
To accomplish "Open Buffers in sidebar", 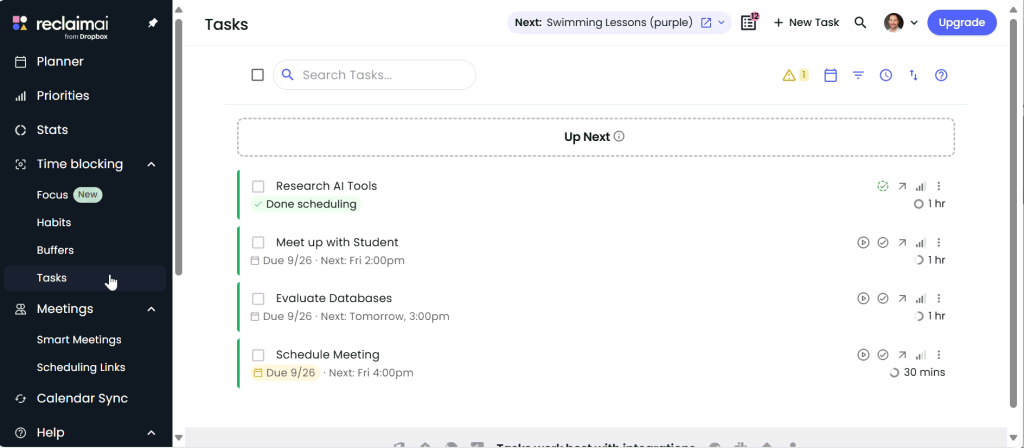I will pyautogui.click(x=56, y=250).
